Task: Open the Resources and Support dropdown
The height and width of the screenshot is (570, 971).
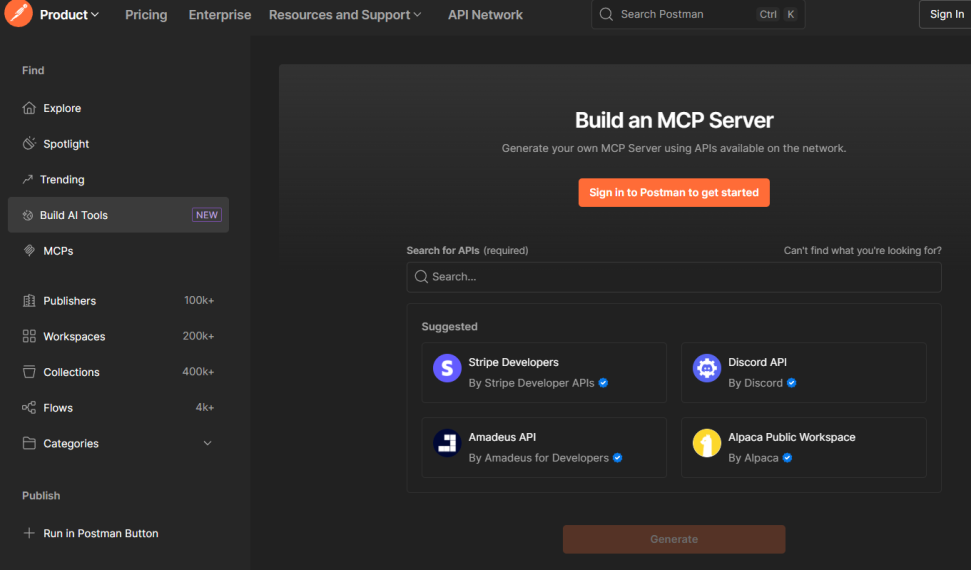Action: click(x=345, y=14)
